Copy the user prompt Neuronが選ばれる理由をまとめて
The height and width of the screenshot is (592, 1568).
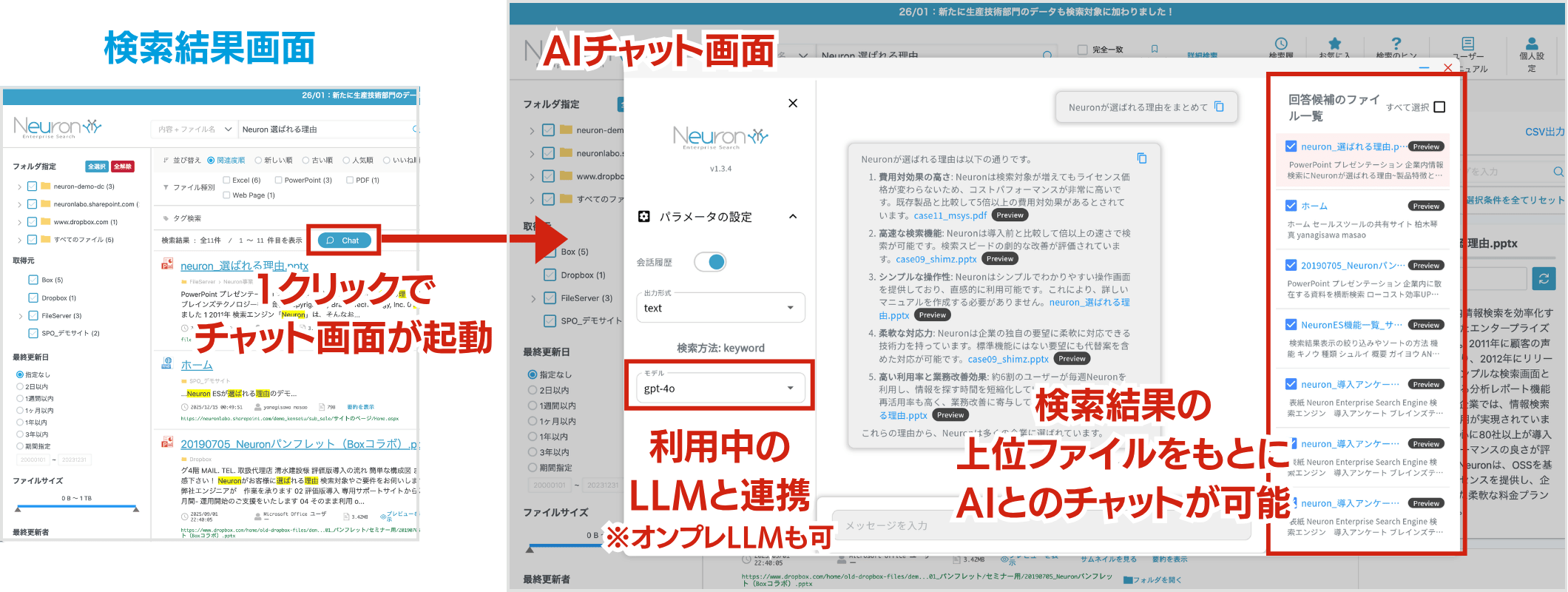click(x=1219, y=107)
